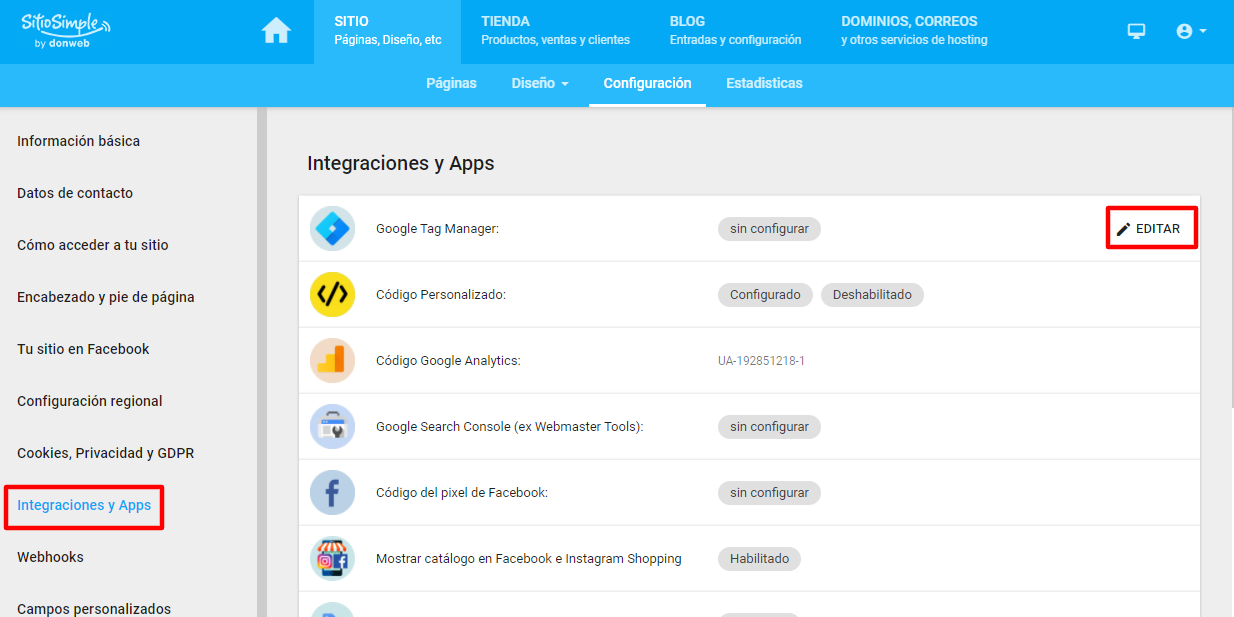Open the TIENDA top menu

(x=555, y=31)
